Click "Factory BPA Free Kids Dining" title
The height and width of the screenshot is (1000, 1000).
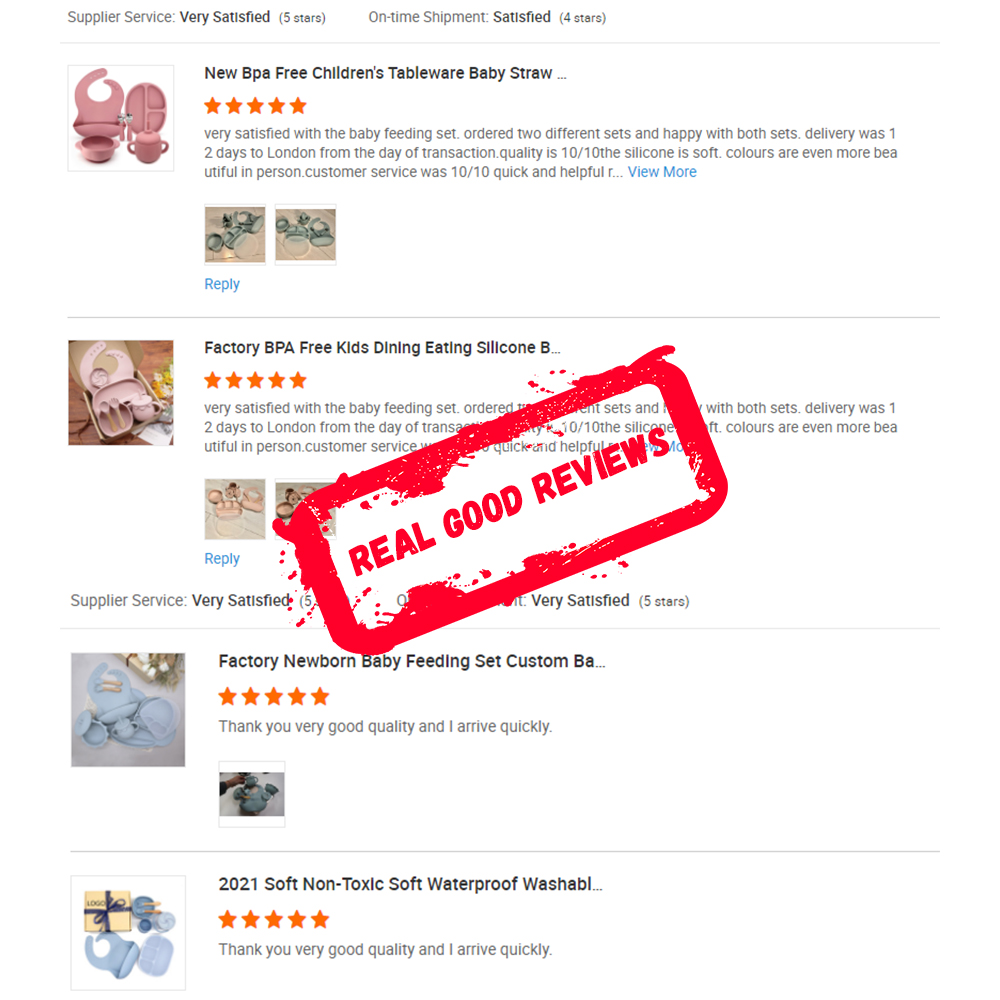click(382, 348)
